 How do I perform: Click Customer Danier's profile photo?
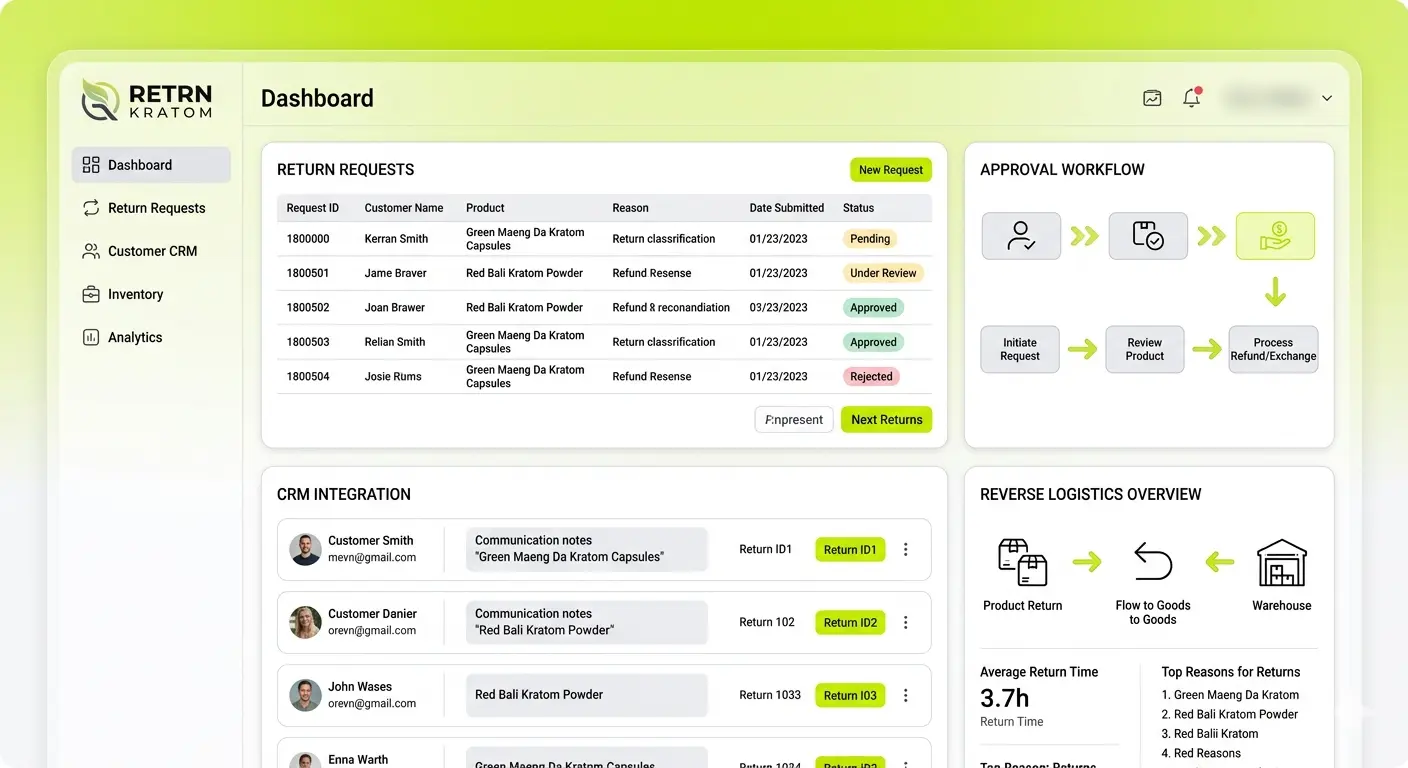pyautogui.click(x=305, y=622)
